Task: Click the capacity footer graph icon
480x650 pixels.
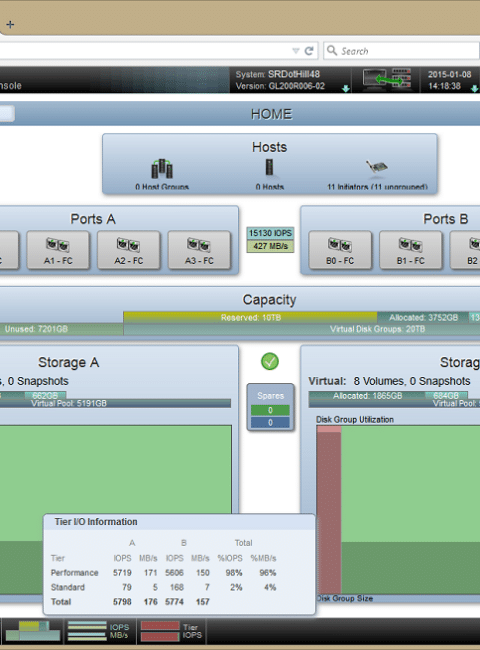Action: (x=32, y=631)
